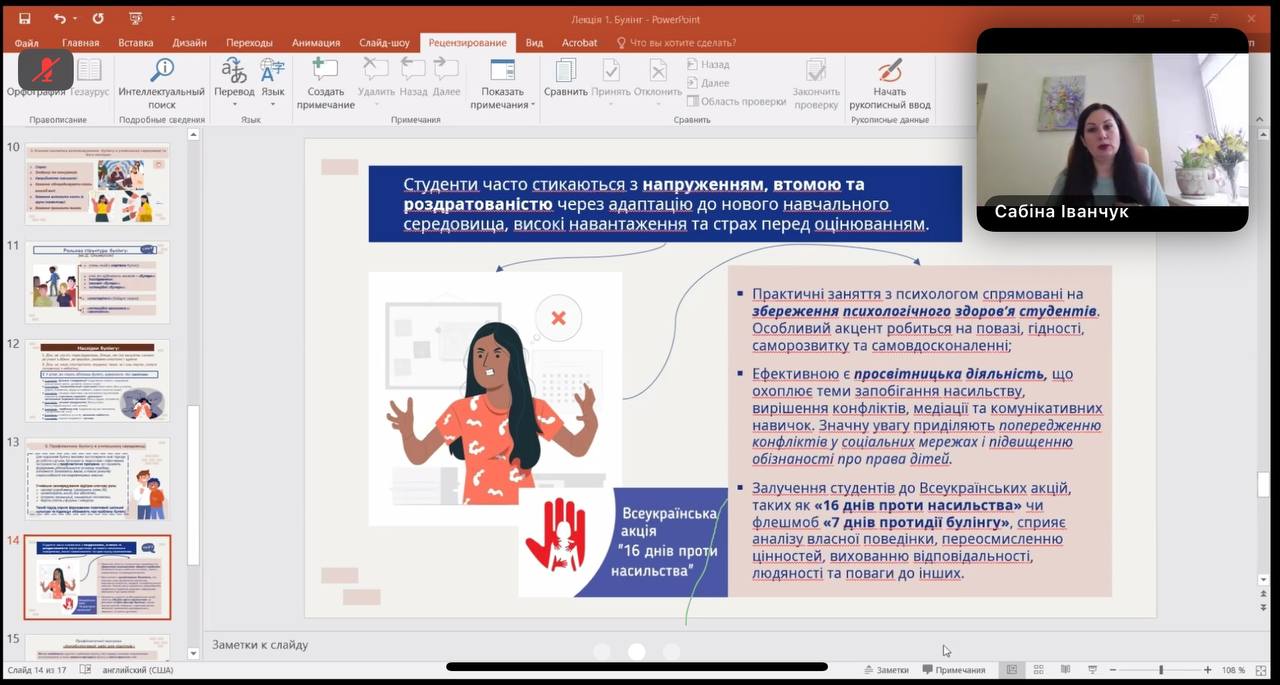Open the Вставка ribbon tab
The width and height of the screenshot is (1280, 685).
pos(136,43)
